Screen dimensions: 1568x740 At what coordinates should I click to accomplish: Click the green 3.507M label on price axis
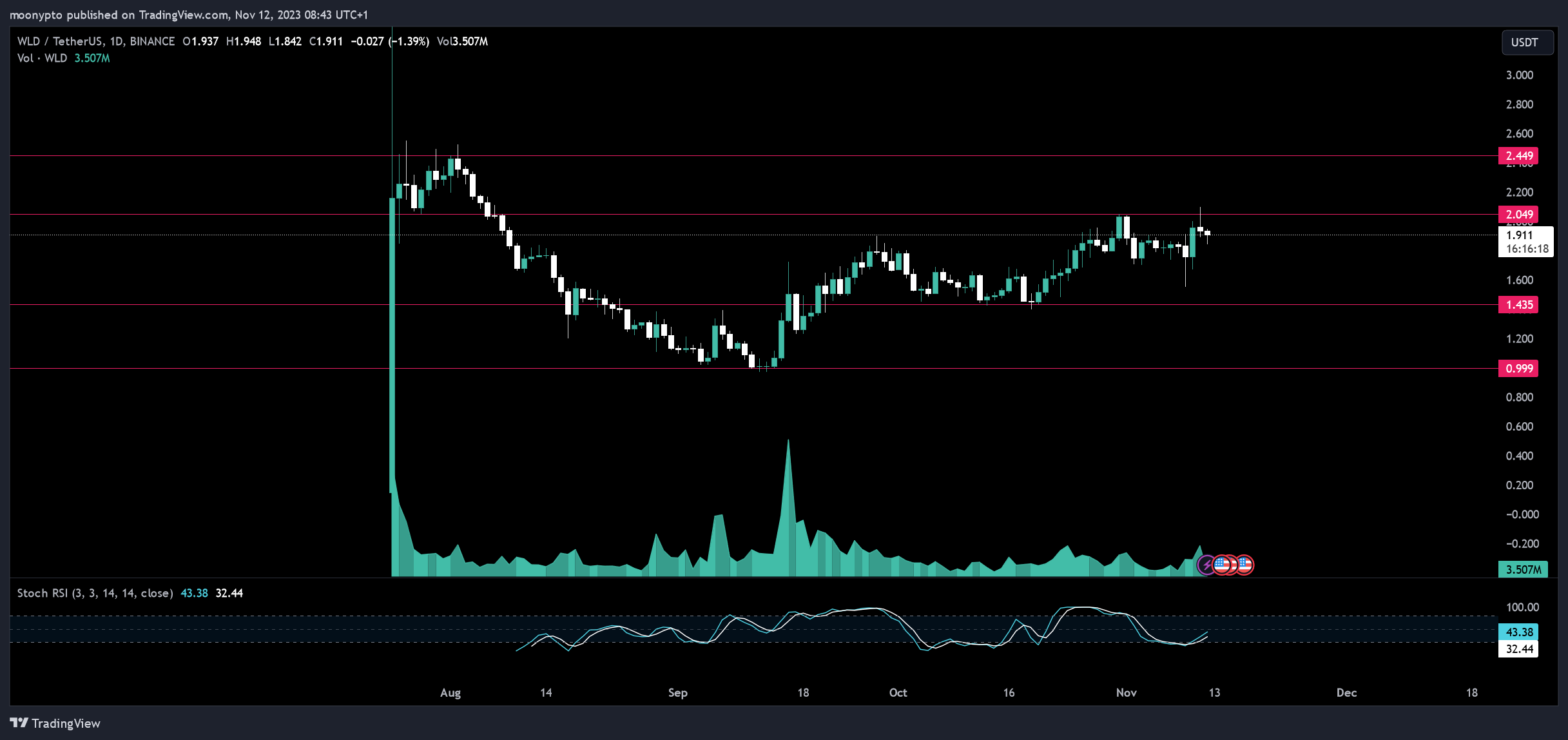click(1523, 569)
